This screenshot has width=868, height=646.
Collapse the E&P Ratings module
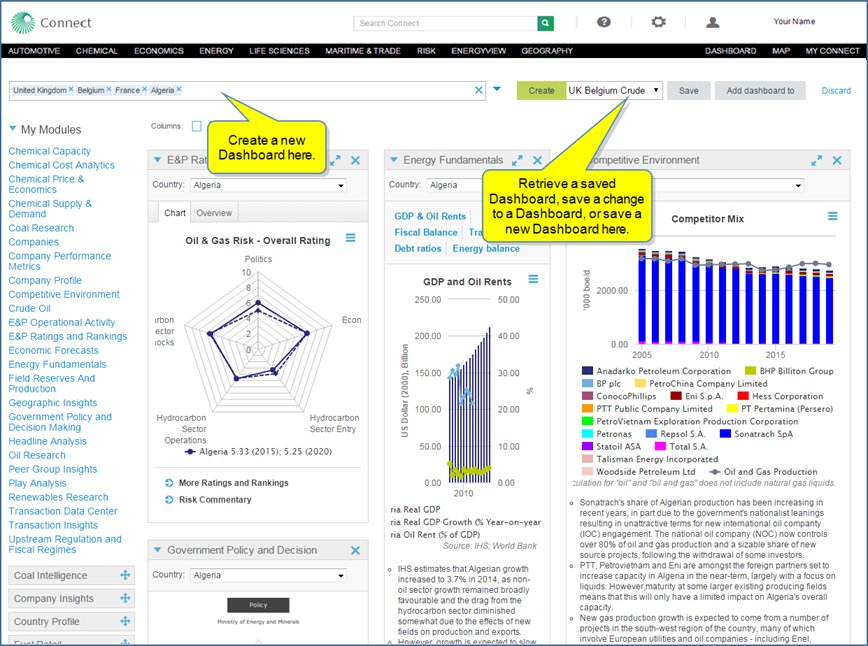(x=157, y=159)
